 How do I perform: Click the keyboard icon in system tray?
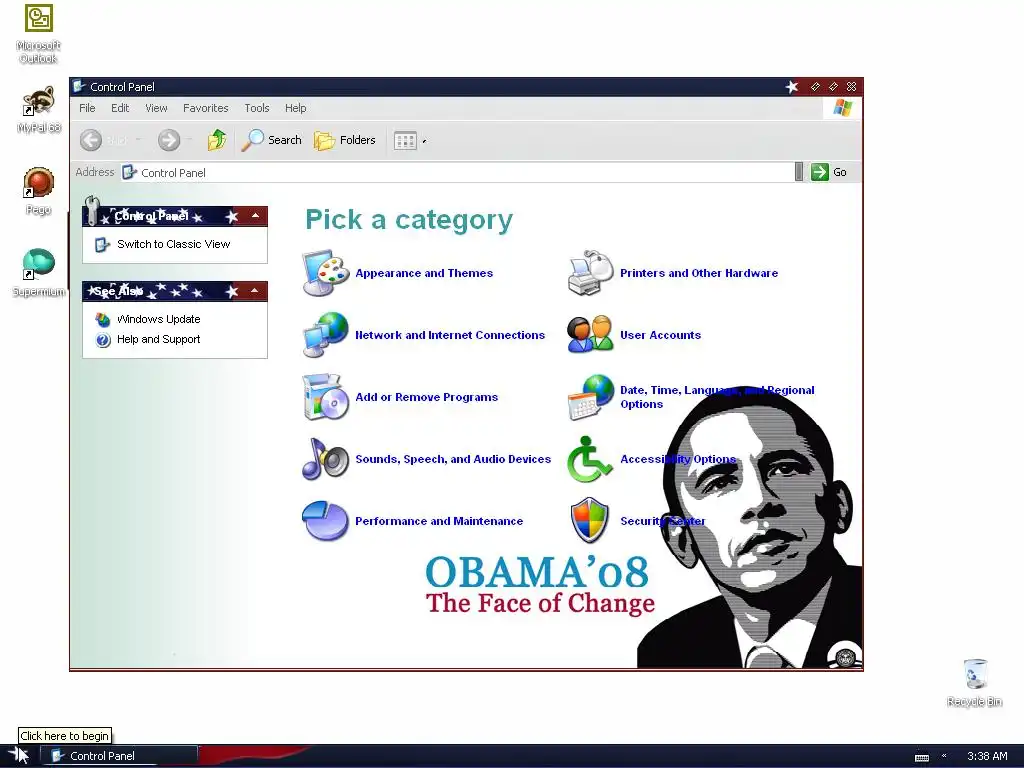(921, 757)
